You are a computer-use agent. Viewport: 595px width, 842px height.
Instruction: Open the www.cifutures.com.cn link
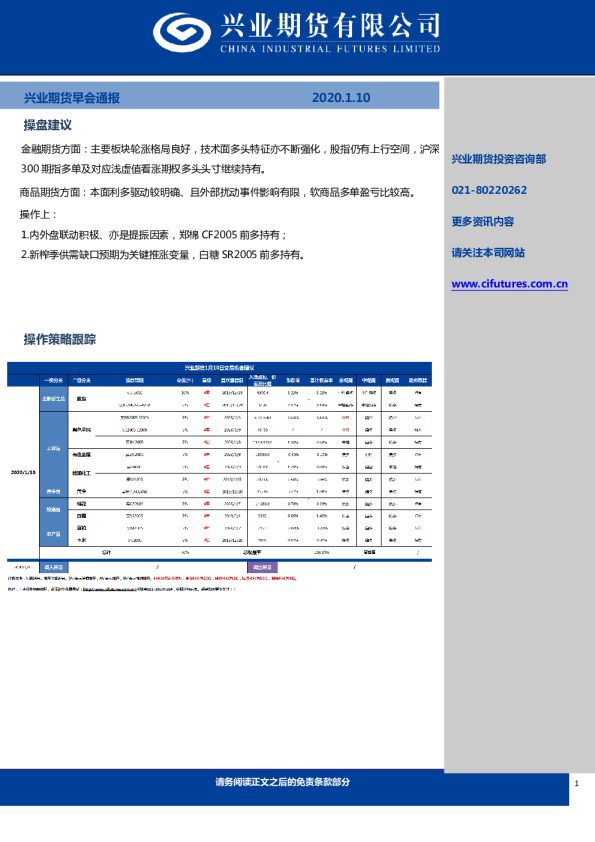click(x=510, y=284)
